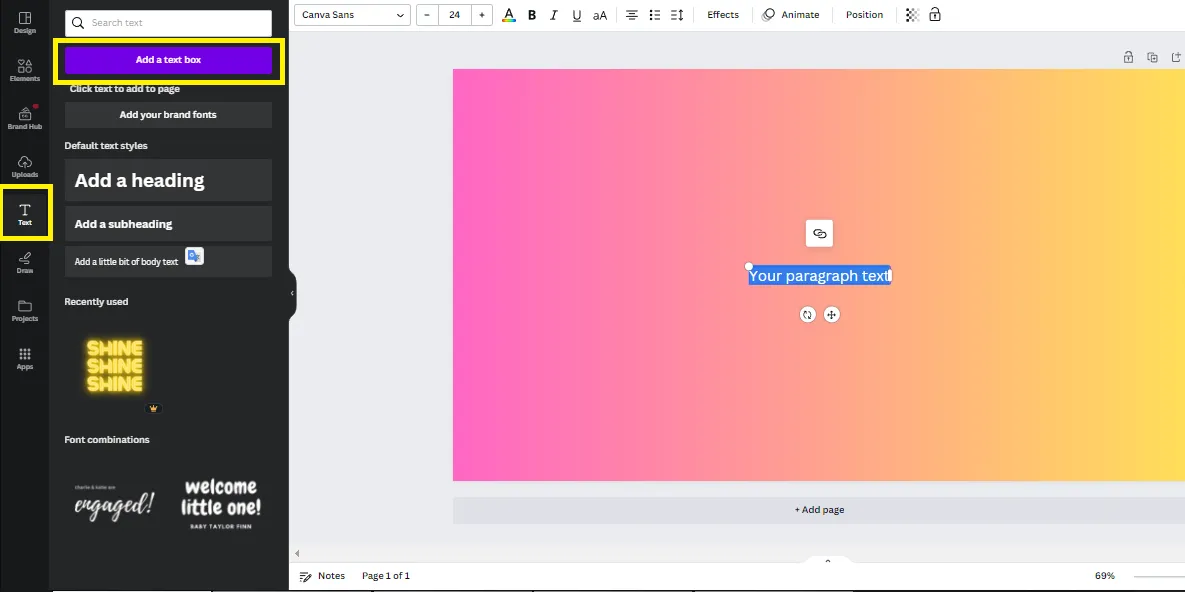Image resolution: width=1185 pixels, height=592 pixels.
Task: Click the Your paragraph text box
Action: pyautogui.click(x=820, y=276)
